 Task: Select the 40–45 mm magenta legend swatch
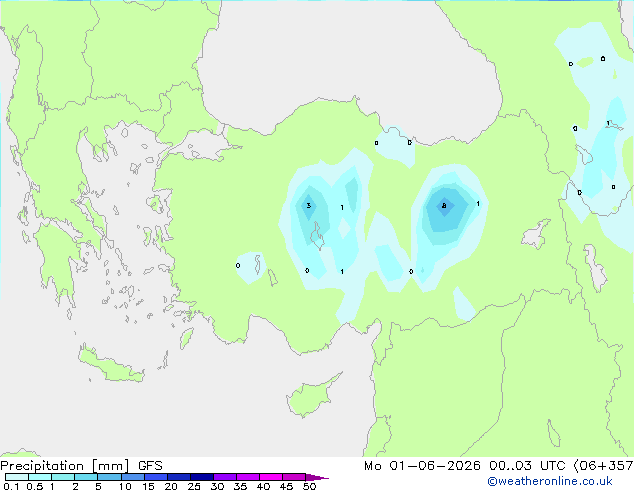point(271,477)
